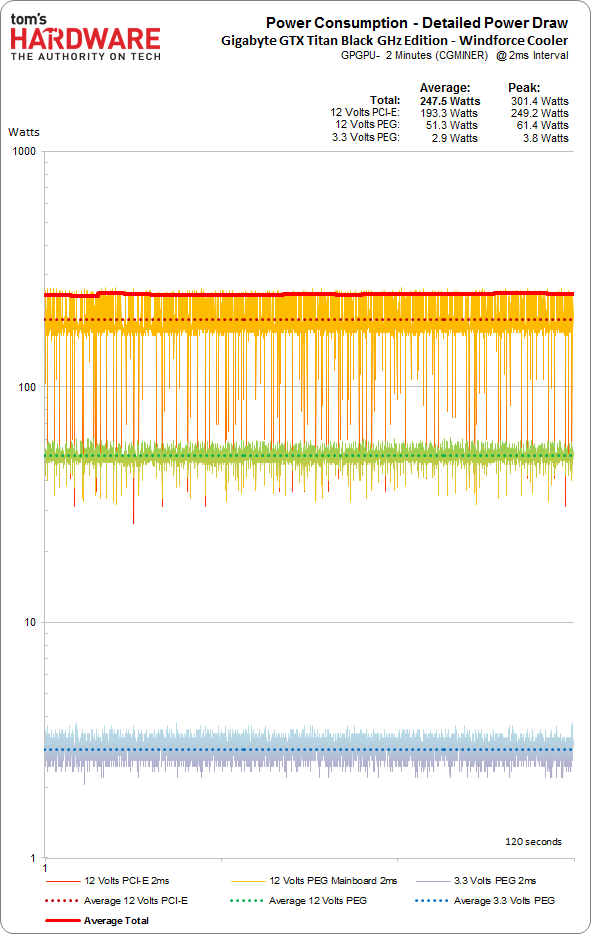Click the blue dotted 3.3 Volts average line

309,749
